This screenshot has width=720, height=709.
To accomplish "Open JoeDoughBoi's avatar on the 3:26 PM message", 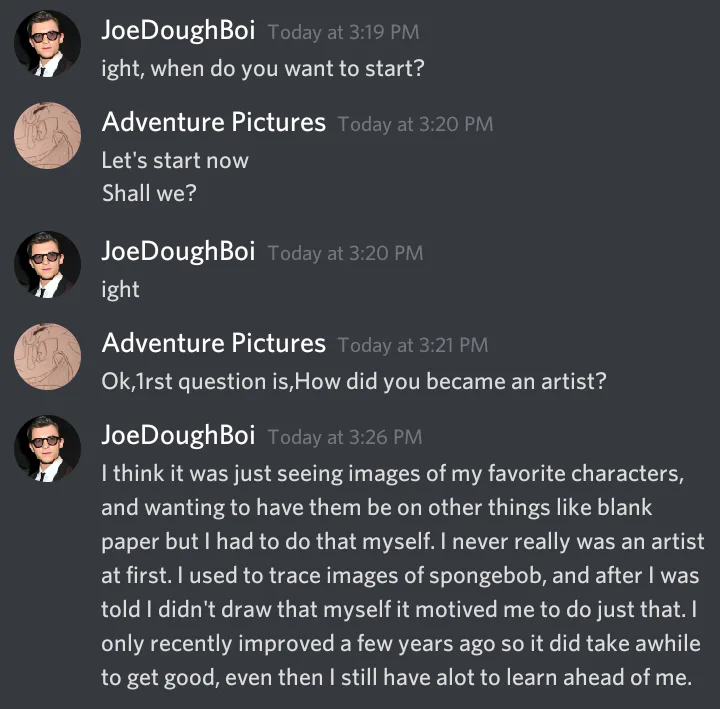I will coord(47,449).
